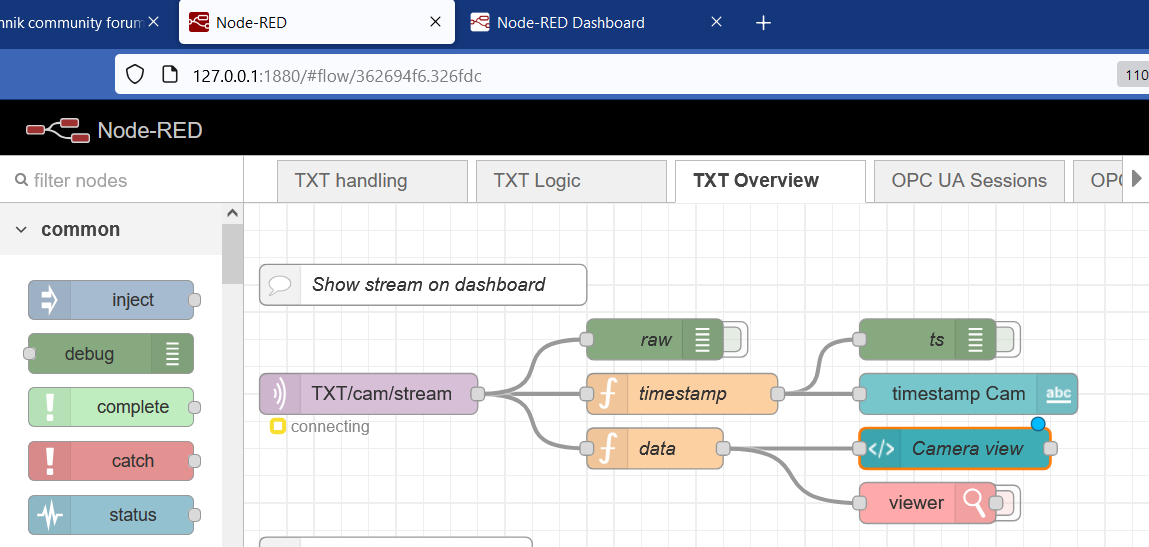Open a new browser tab
Image resolution: width=1149 pixels, height=547 pixels.
pyautogui.click(x=764, y=23)
